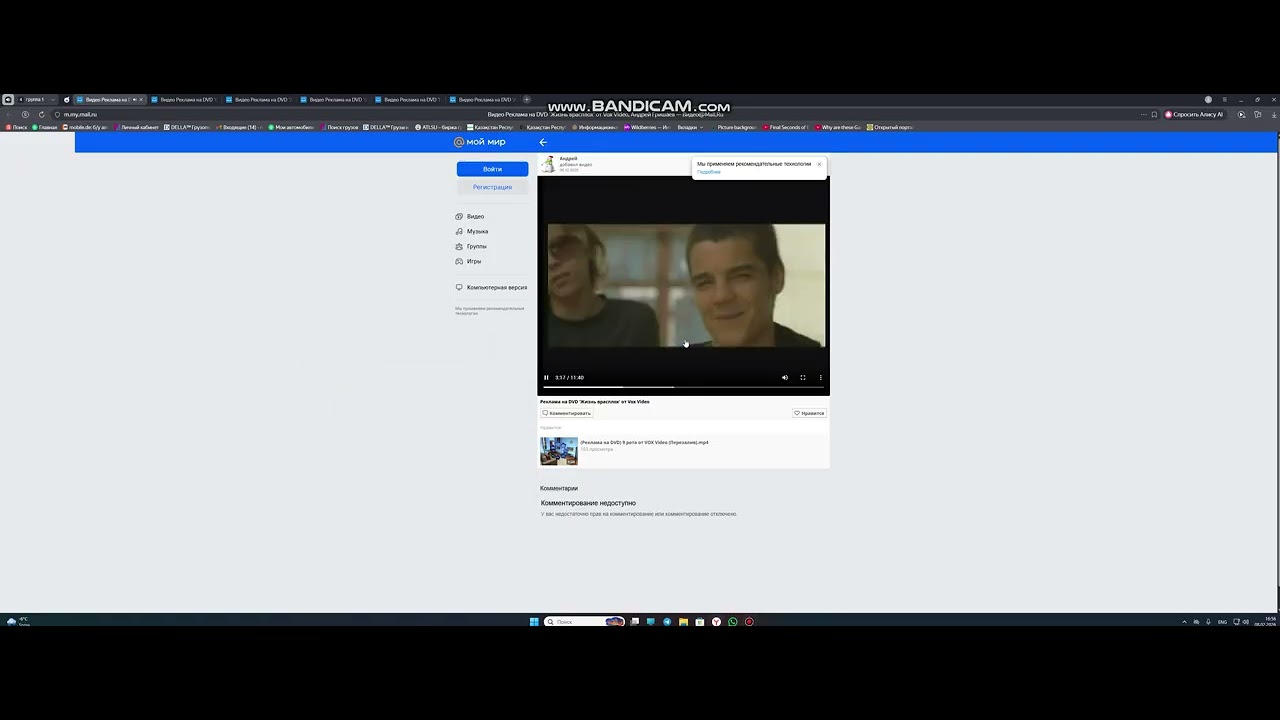Open Музыка in the left sidebar
This screenshot has width=1280, height=720.
[472, 231]
